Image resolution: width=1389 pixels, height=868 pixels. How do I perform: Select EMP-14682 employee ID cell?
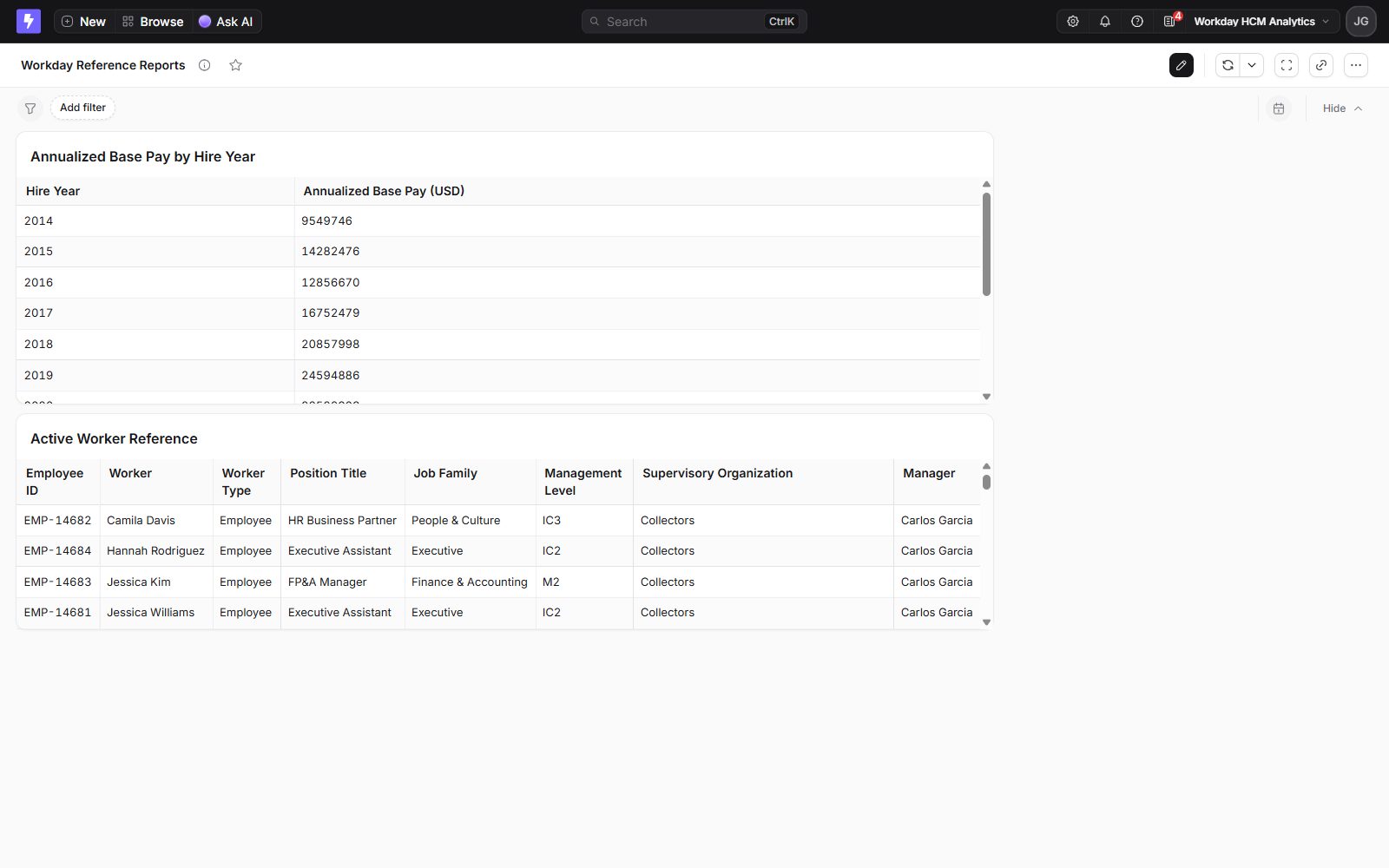pyautogui.click(x=58, y=520)
